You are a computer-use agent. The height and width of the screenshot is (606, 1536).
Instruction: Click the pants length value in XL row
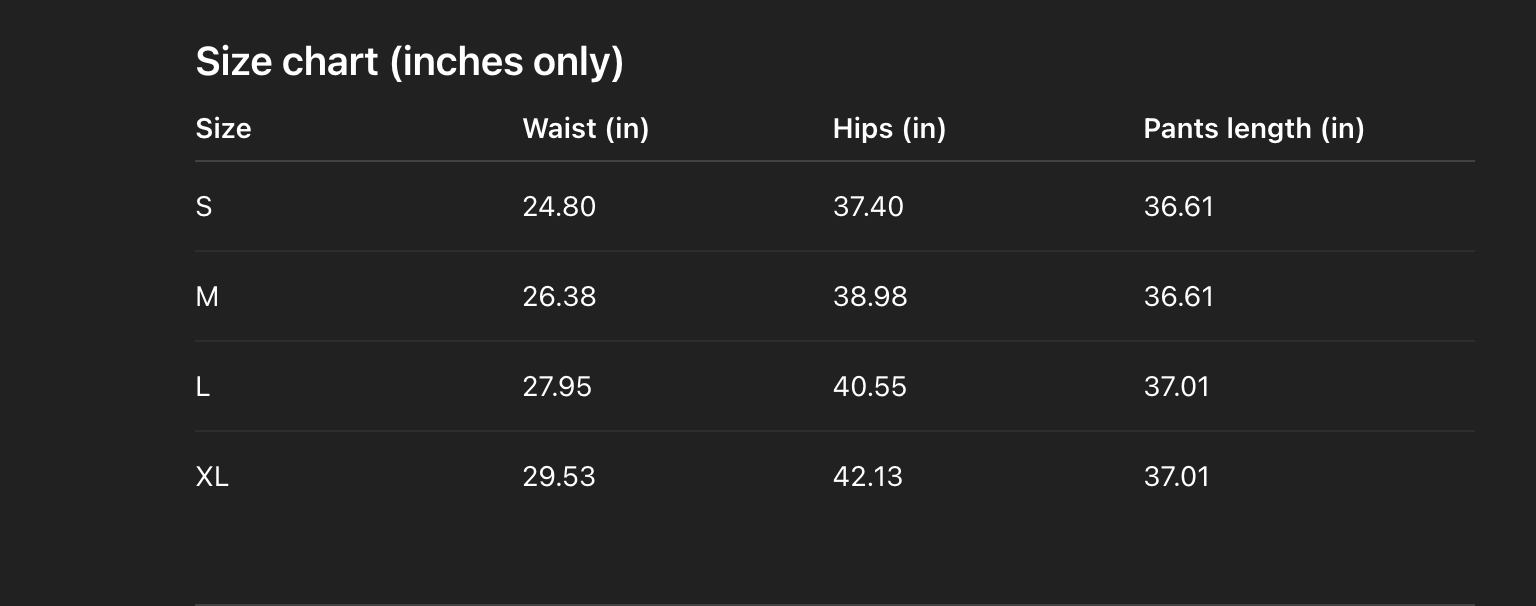point(1176,477)
